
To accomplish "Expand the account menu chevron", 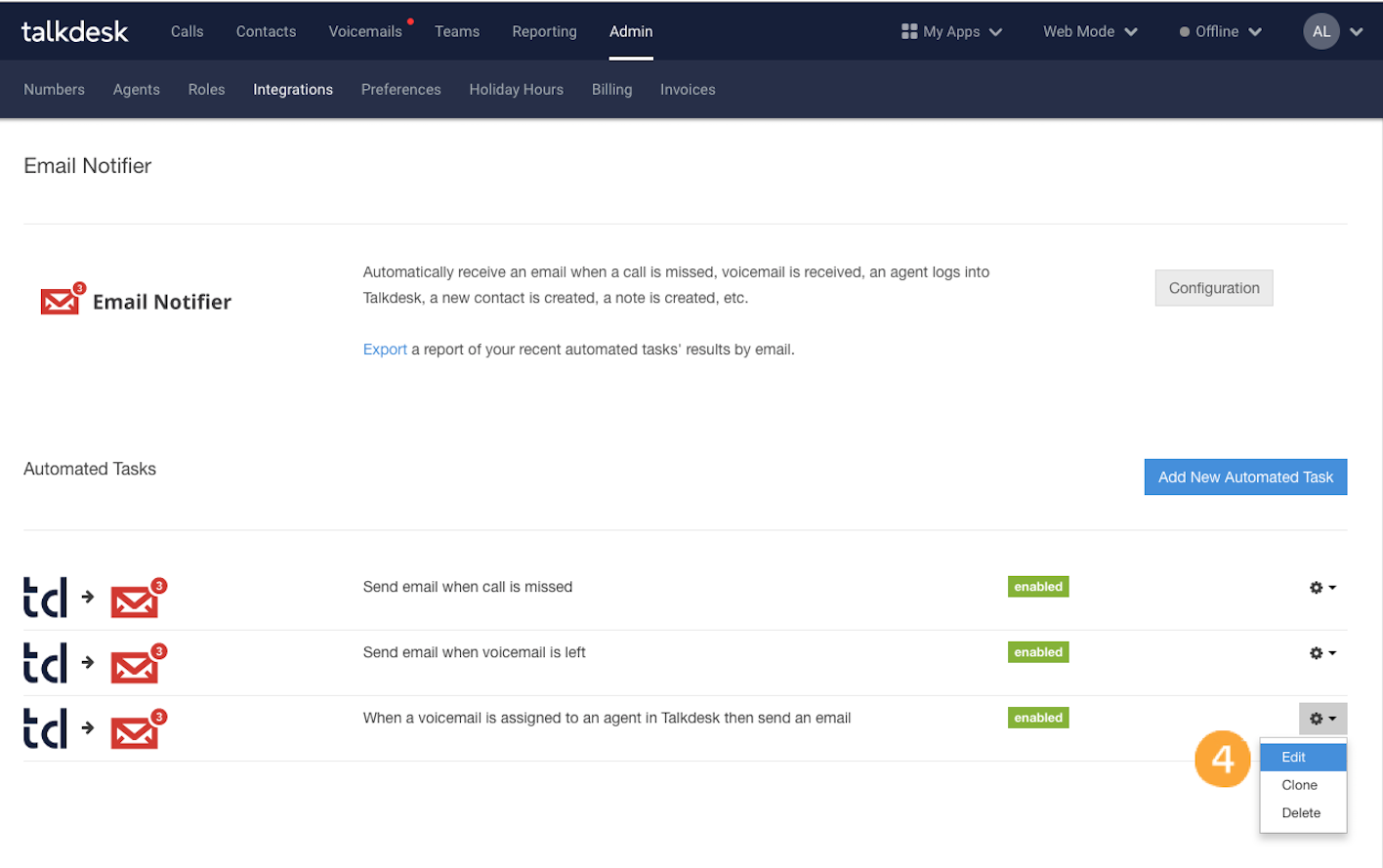I will pyautogui.click(x=1357, y=31).
